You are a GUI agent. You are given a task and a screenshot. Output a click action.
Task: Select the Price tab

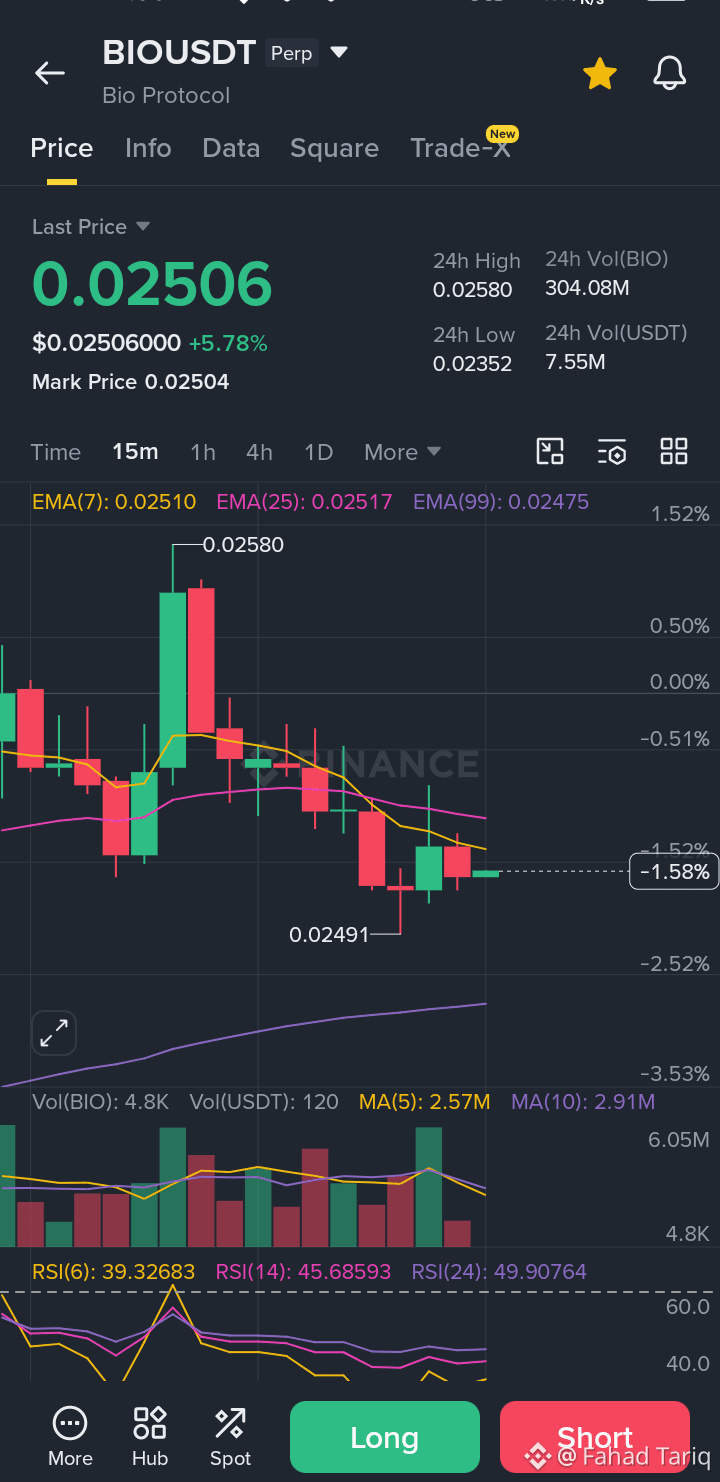[x=62, y=148]
